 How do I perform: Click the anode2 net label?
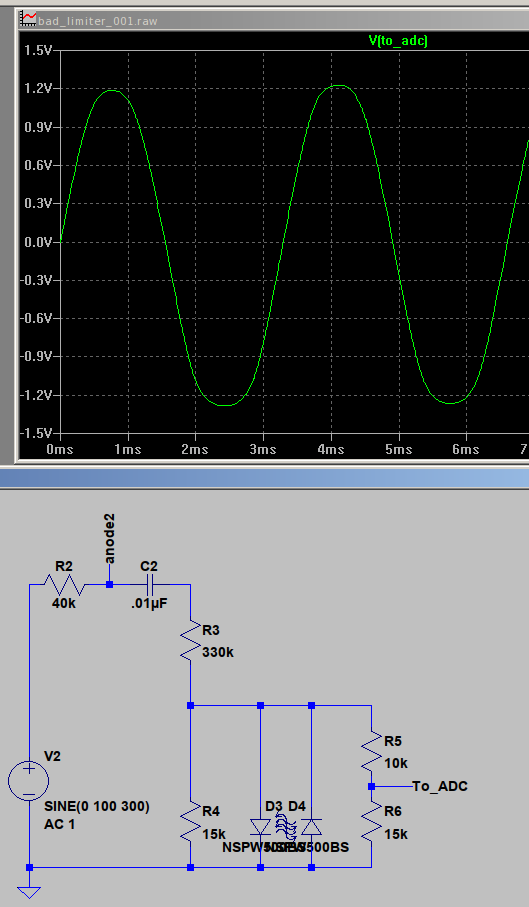pos(109,539)
